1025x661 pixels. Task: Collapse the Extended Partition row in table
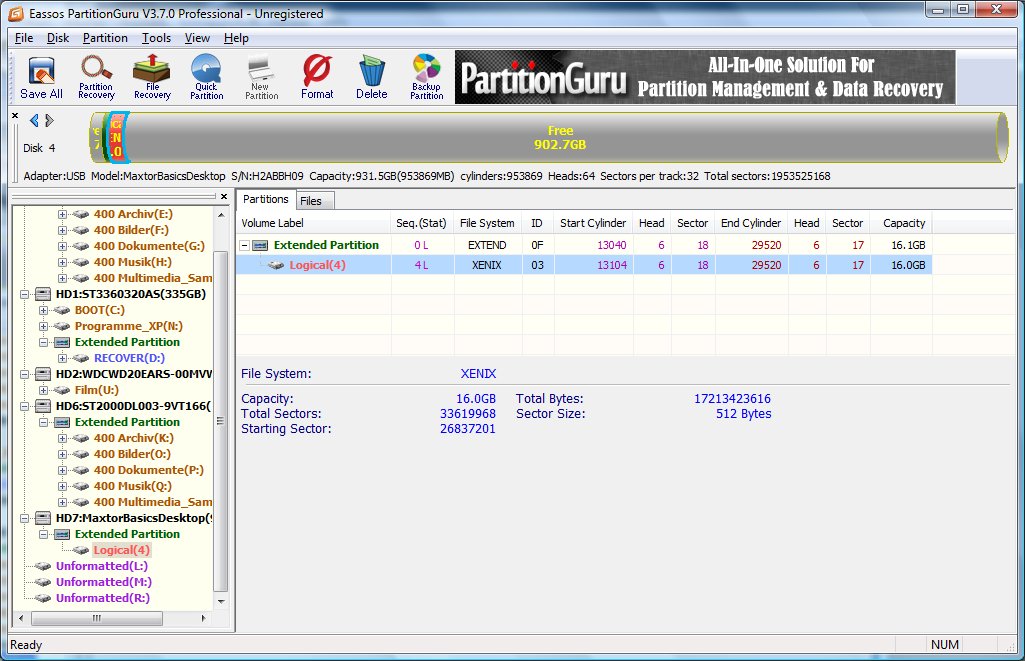244,245
